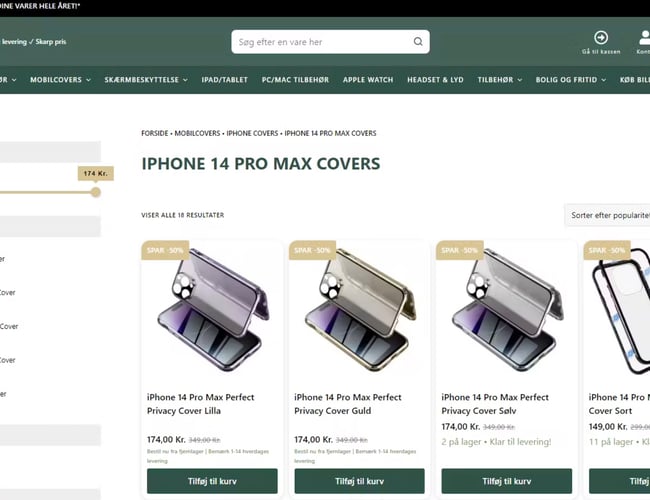Click SPAR -50% badge on Sølv cover

tap(459, 250)
